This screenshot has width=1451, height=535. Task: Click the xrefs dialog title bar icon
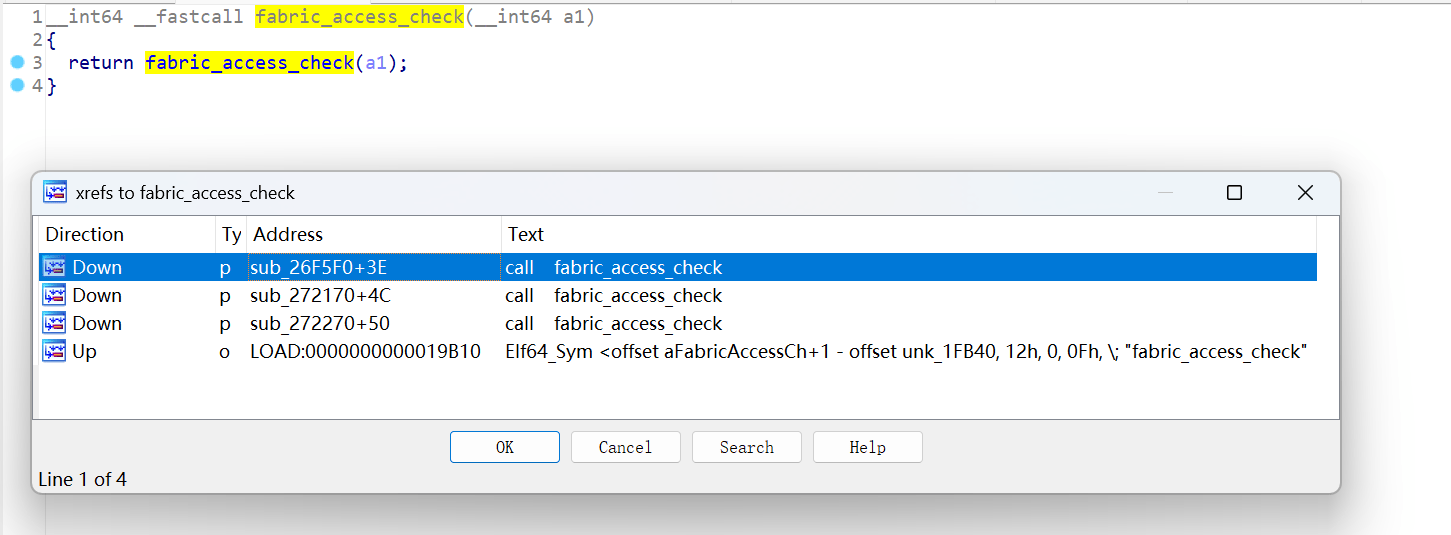[x=55, y=193]
